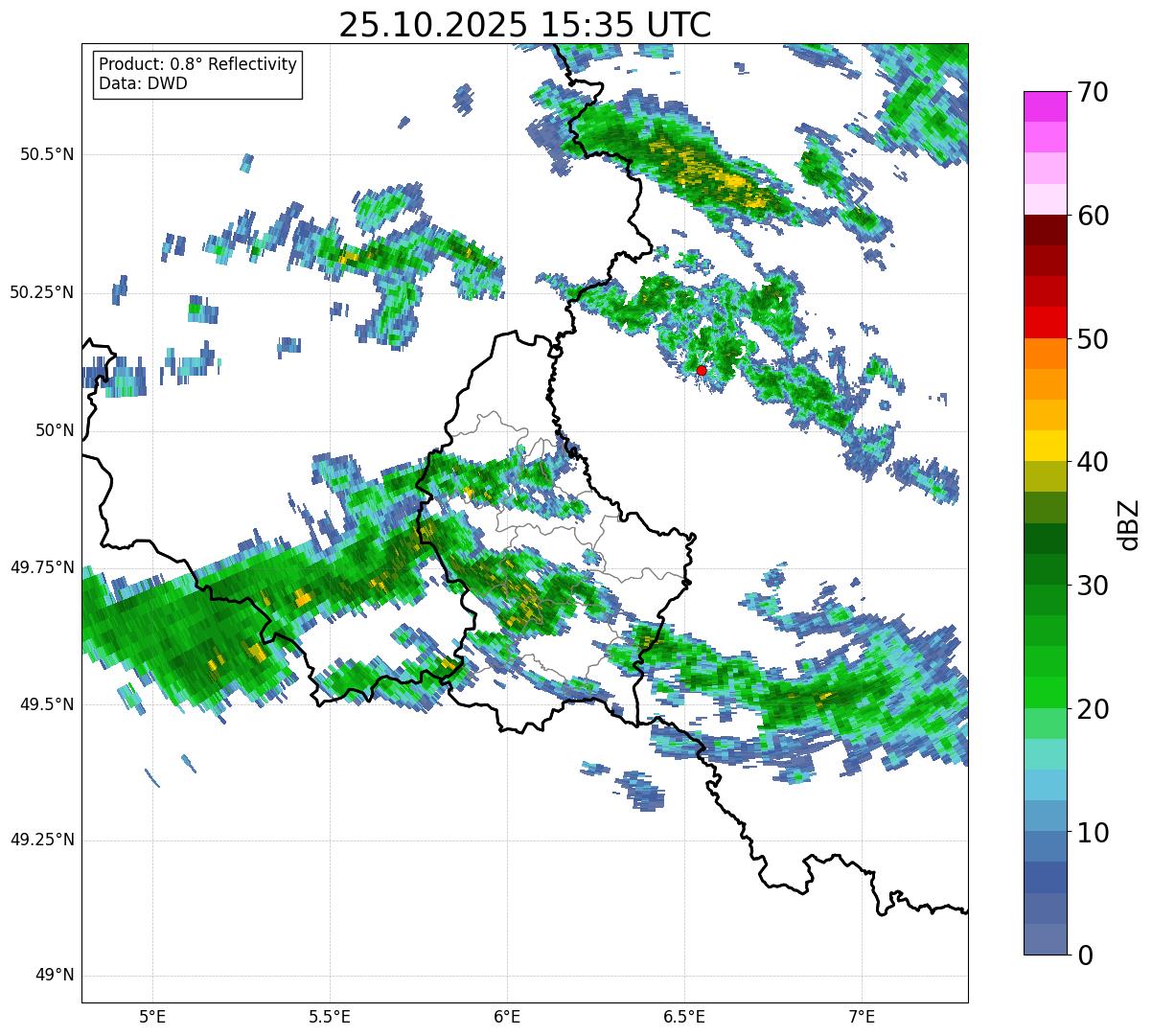
Task: Click the latitude label 50.25°N
Action: [x=42, y=292]
